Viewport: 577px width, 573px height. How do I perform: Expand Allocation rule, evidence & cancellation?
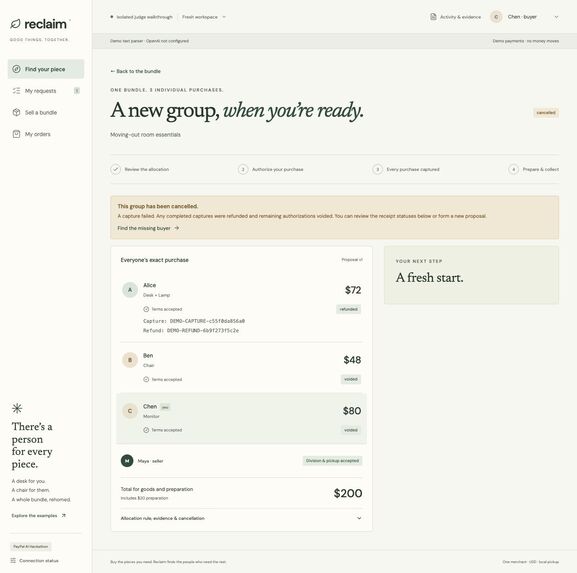click(241, 518)
